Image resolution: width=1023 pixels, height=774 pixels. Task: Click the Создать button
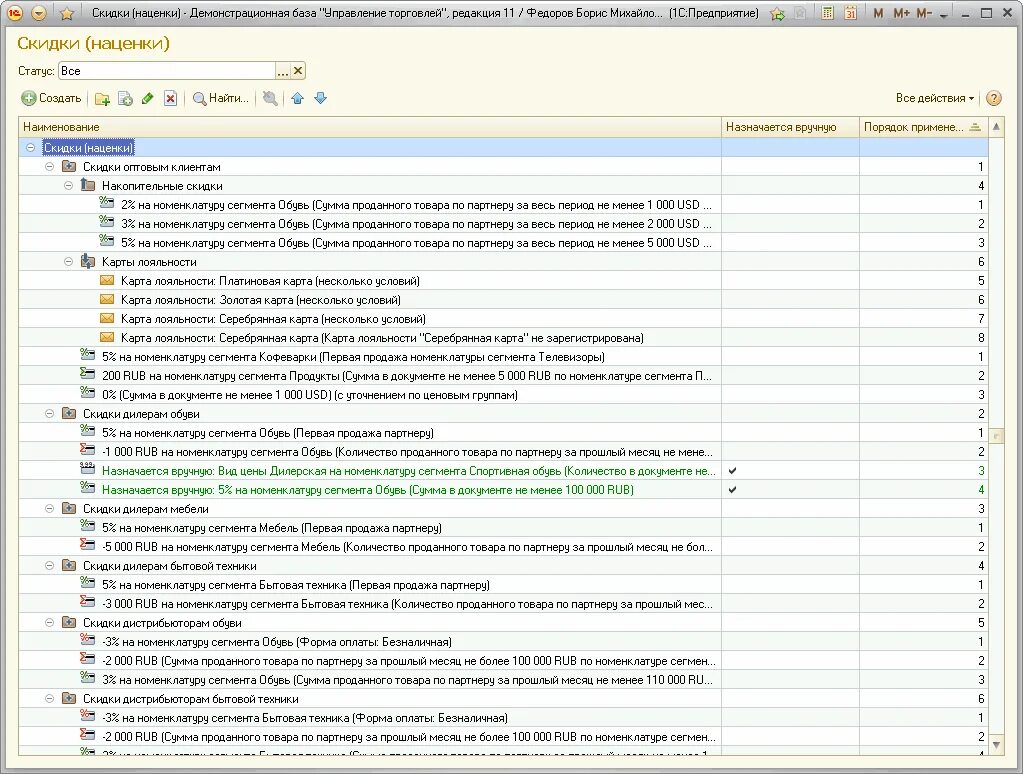(52, 98)
